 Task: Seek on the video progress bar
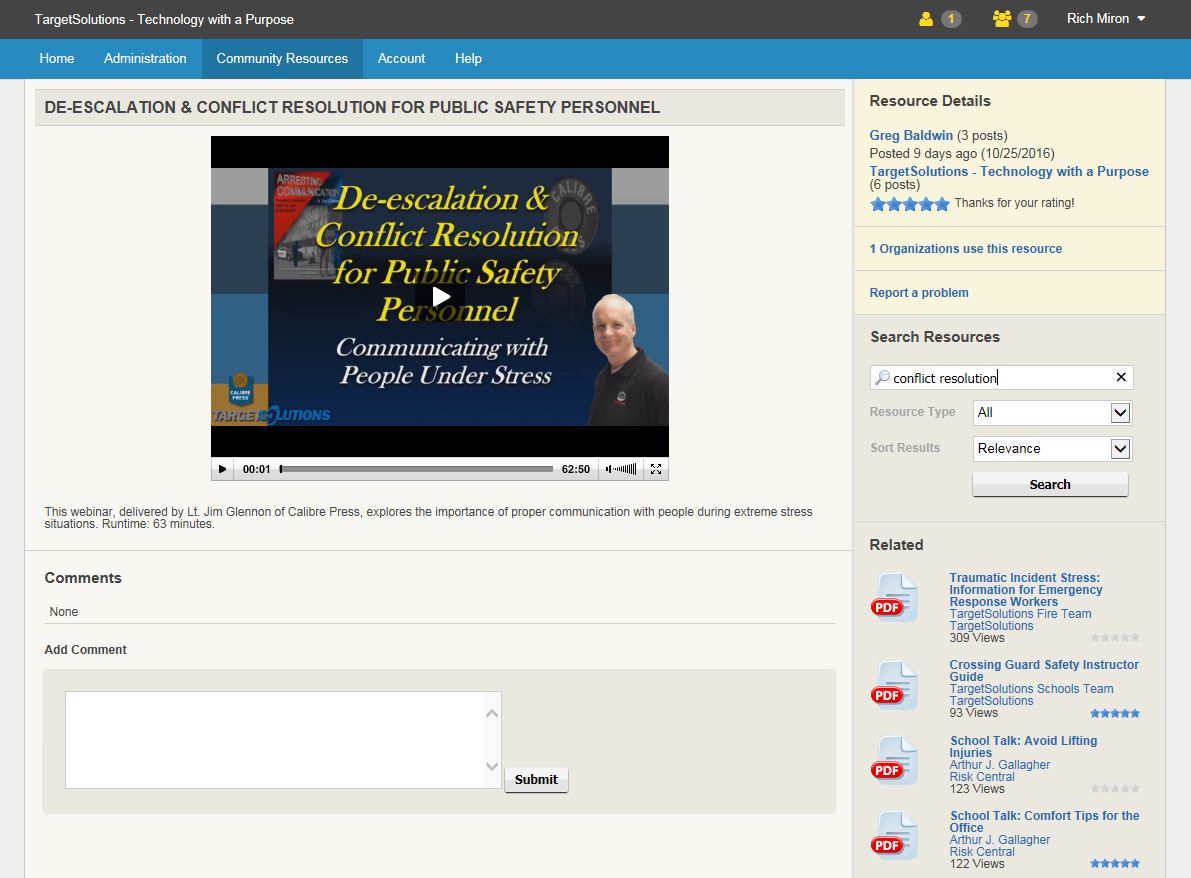point(416,469)
